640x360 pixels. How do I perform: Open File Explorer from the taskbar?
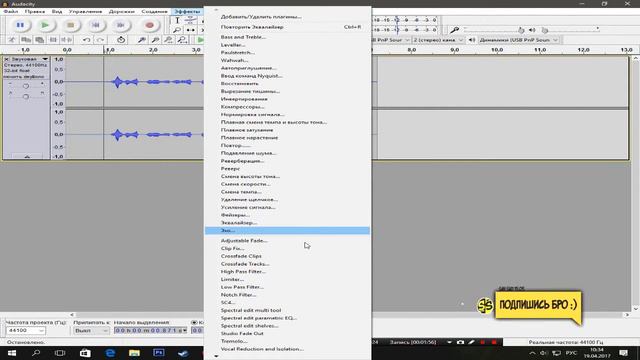point(134,353)
